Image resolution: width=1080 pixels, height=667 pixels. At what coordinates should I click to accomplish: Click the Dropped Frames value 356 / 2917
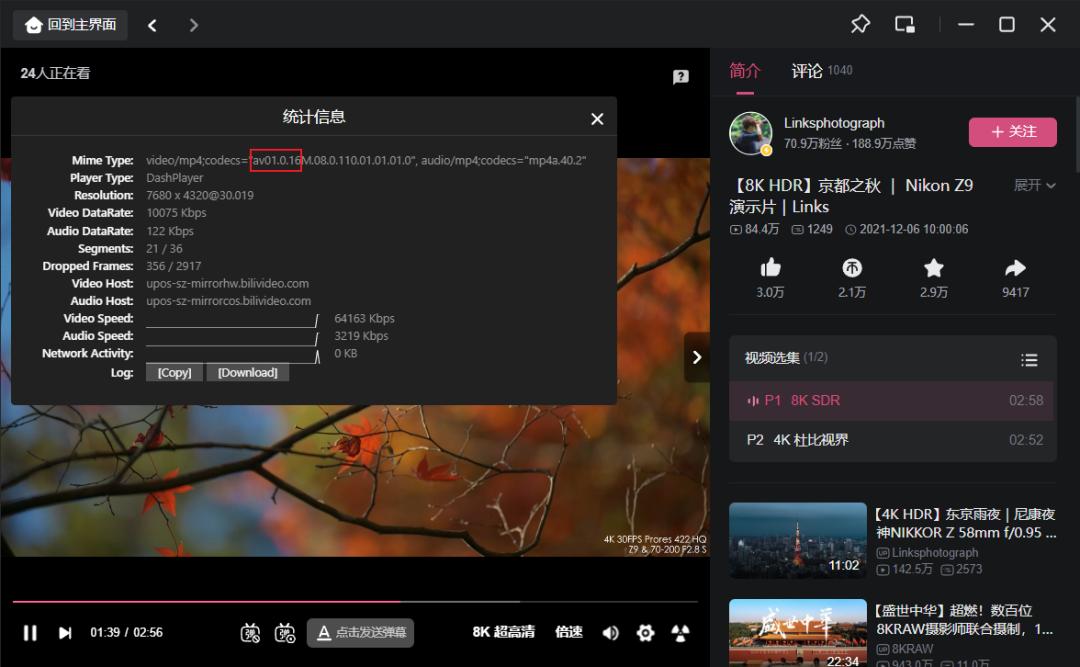[174, 266]
